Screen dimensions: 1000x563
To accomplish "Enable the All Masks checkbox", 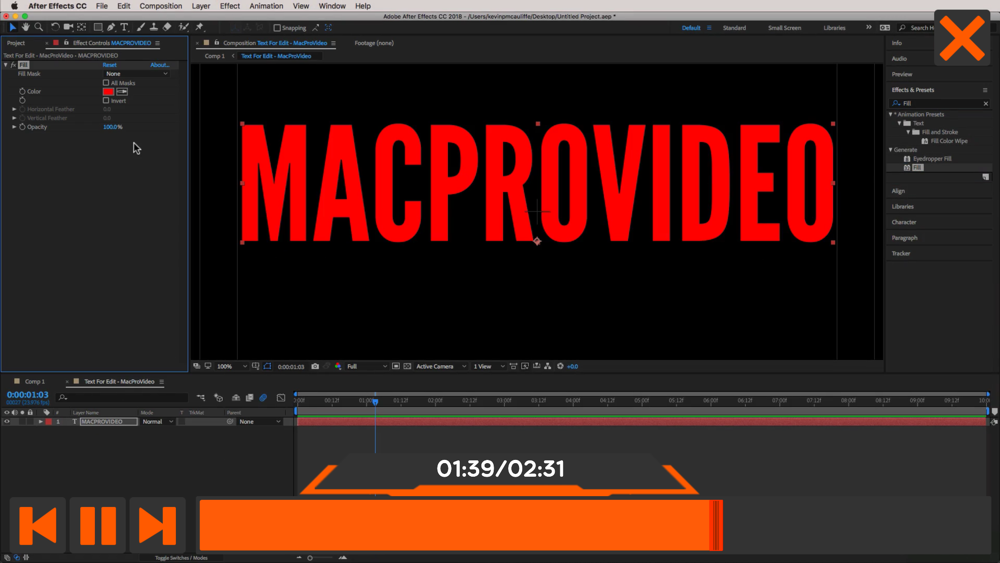I will [106, 83].
